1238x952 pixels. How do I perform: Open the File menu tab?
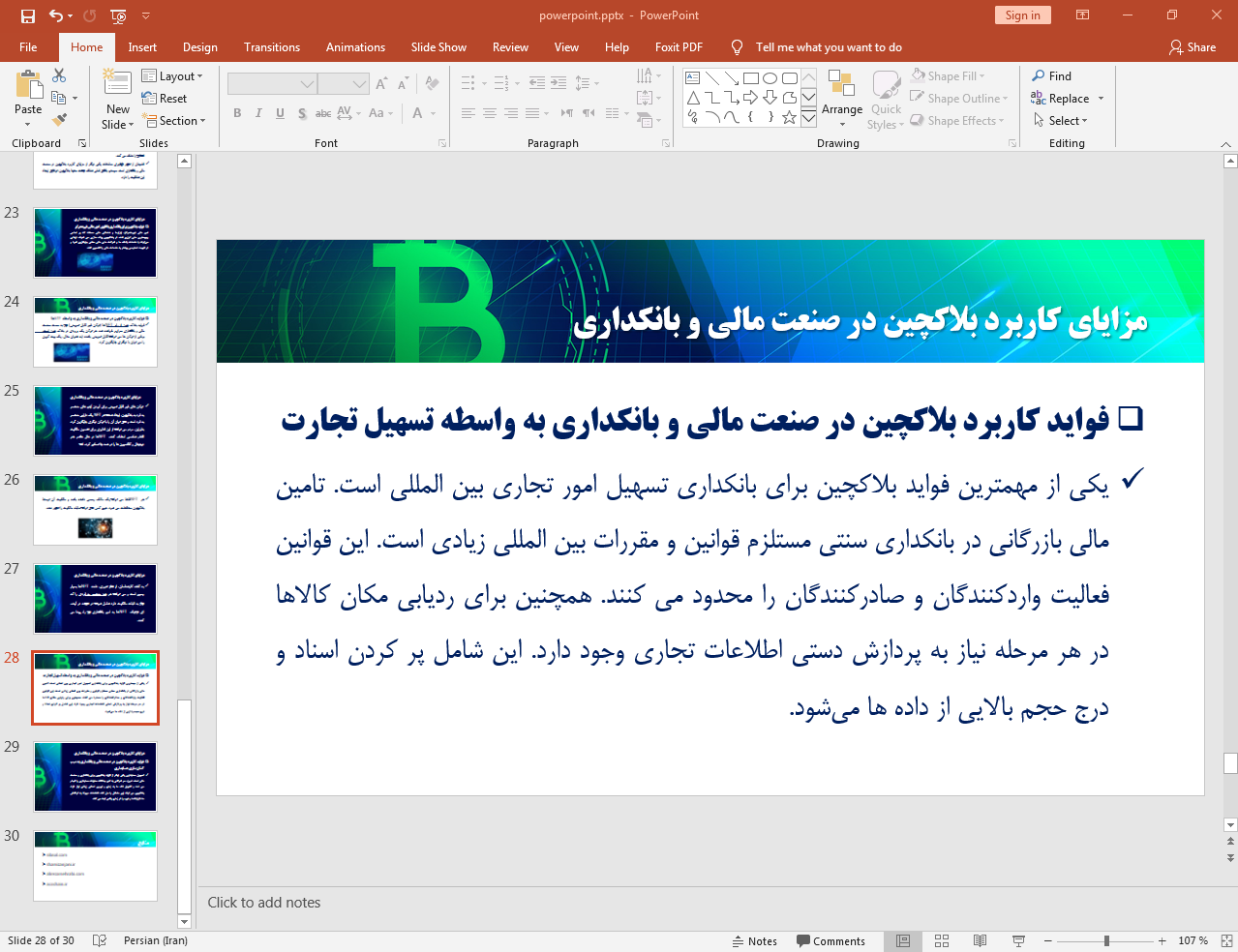(28, 46)
